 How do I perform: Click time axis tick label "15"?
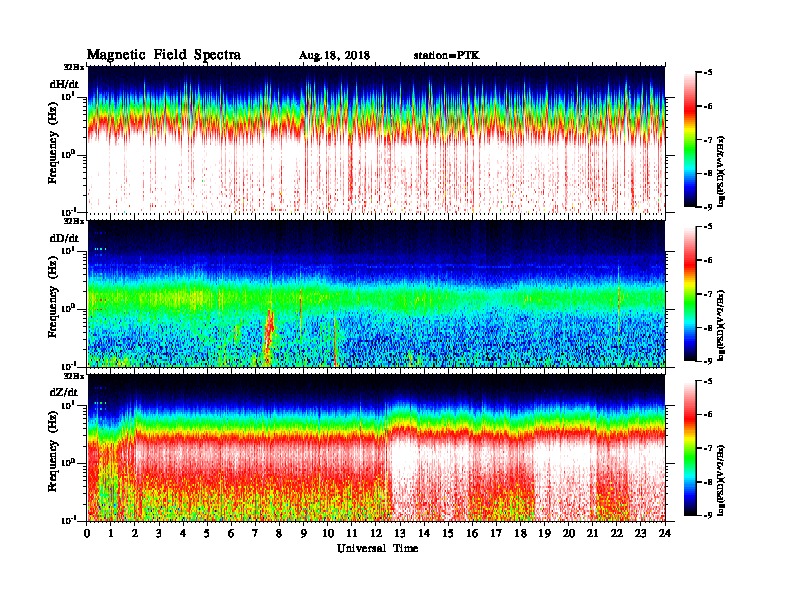point(448,534)
